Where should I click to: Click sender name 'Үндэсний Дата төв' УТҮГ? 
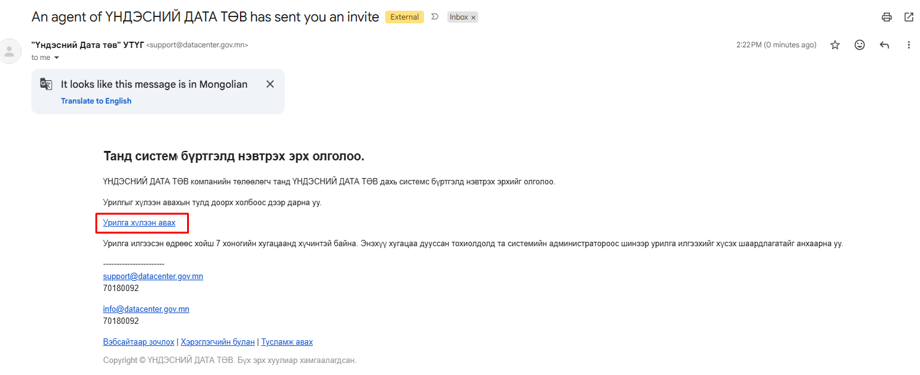click(87, 45)
